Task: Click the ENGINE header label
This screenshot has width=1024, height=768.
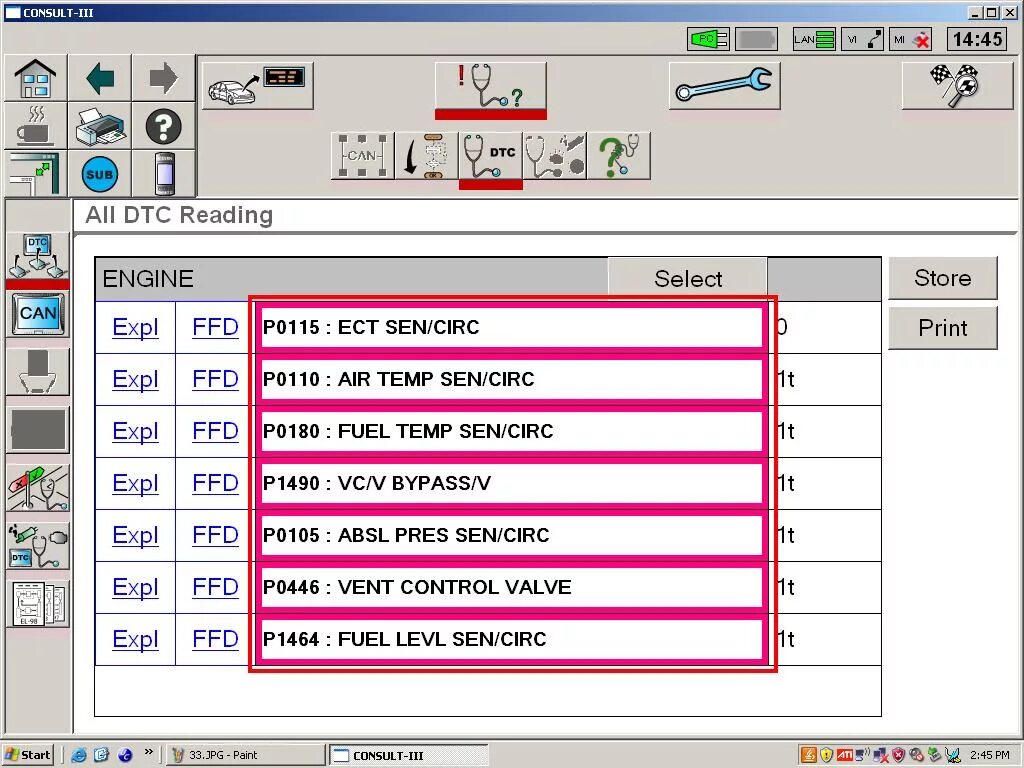Action: point(148,279)
